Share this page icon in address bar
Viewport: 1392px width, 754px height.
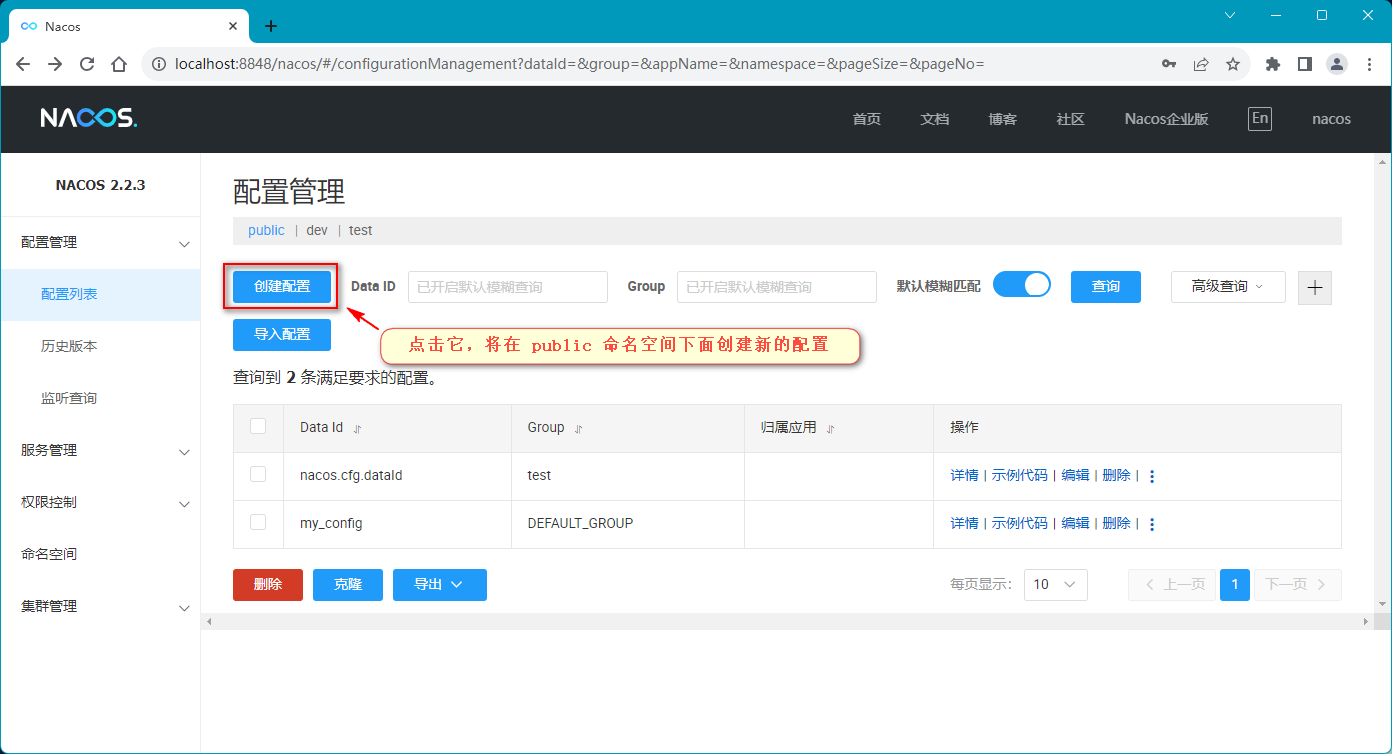pyautogui.click(x=1201, y=64)
